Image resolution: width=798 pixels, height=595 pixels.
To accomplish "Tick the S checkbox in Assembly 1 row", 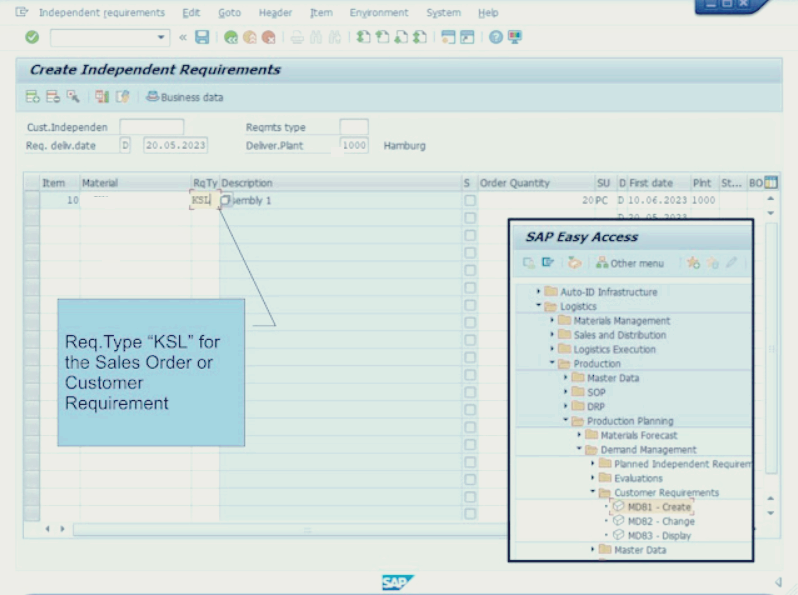I will pos(470,201).
